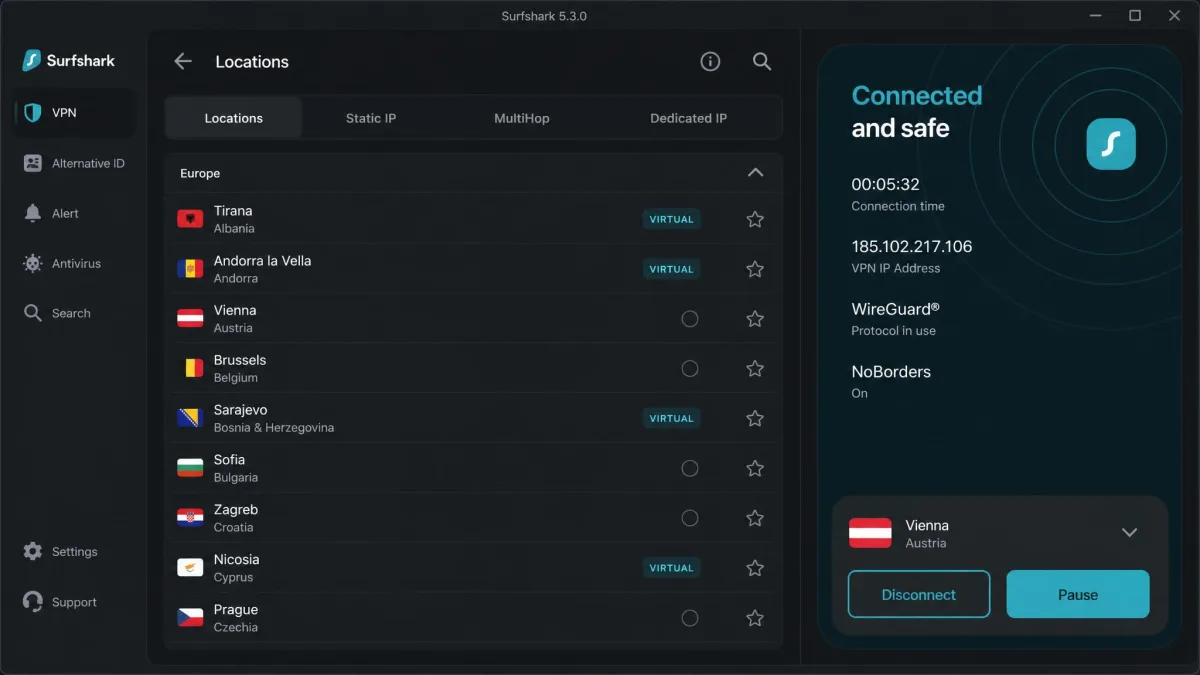The width and height of the screenshot is (1200, 675).
Task: Favorite Zagreb with its star
Action: (x=755, y=518)
